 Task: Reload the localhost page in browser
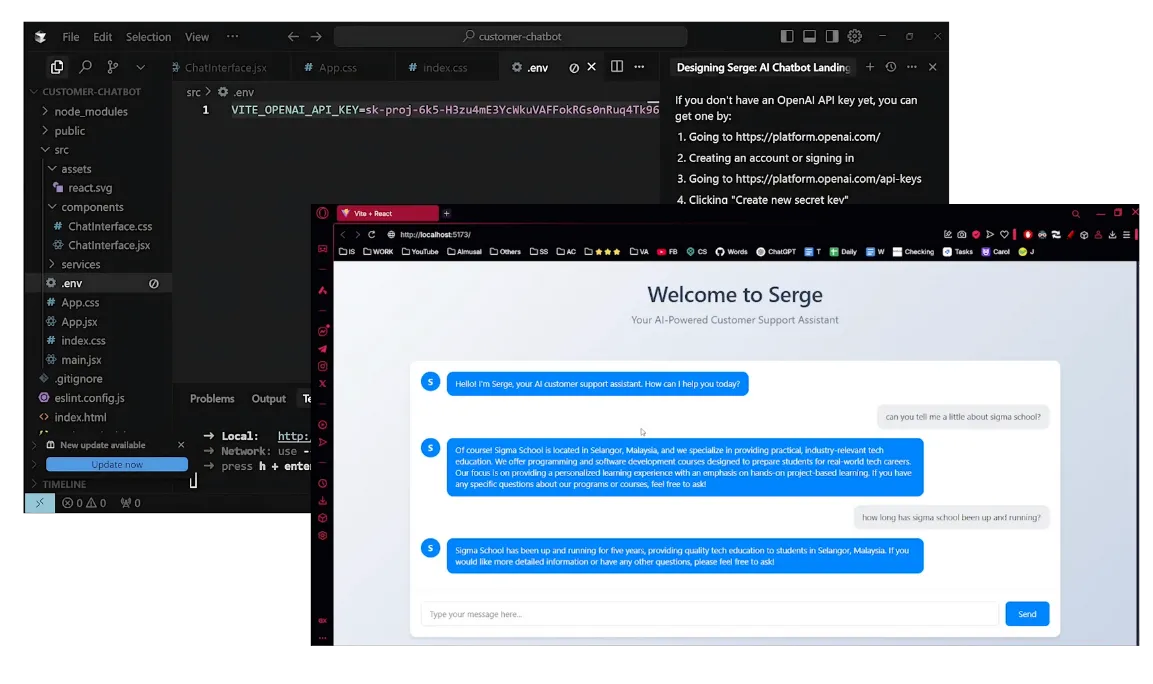(x=371, y=235)
